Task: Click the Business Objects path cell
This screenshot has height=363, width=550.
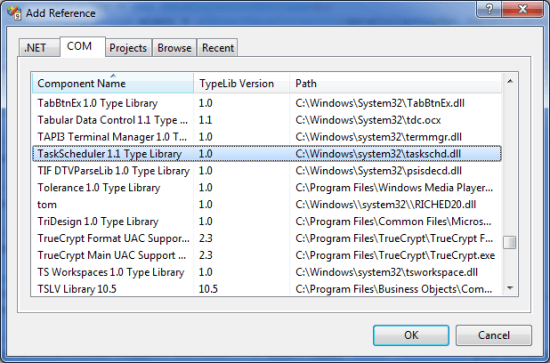Action: pos(394,289)
